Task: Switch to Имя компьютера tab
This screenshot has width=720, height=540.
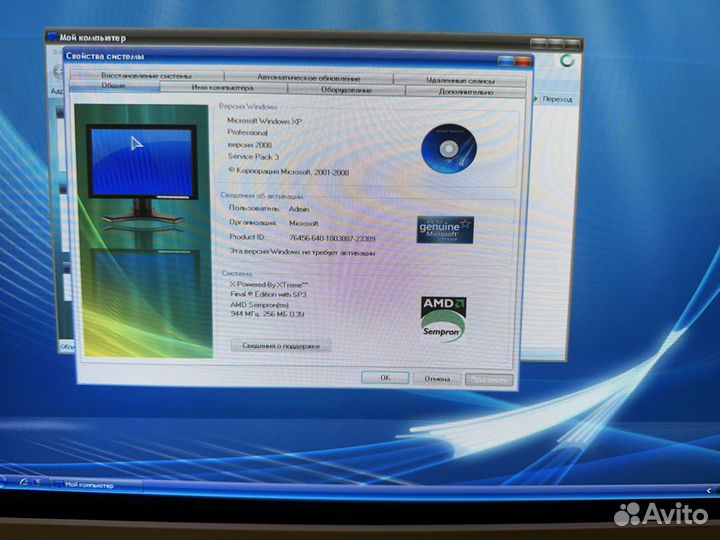Action: (x=223, y=88)
